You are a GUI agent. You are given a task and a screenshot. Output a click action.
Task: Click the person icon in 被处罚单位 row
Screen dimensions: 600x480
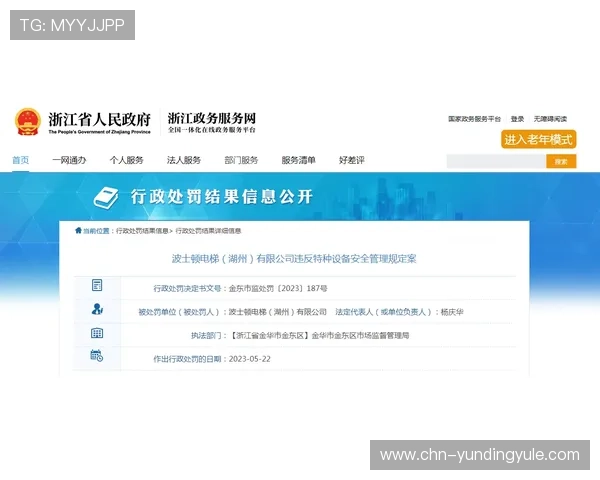[97, 309]
